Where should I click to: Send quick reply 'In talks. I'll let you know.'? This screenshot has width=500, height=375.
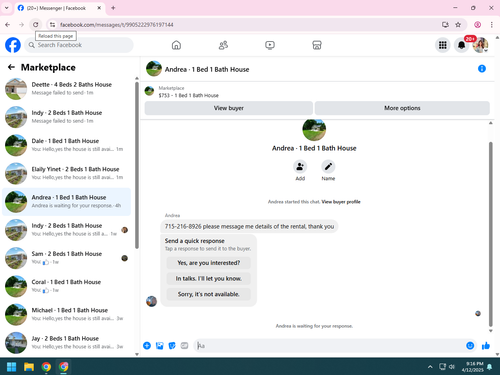click(x=209, y=278)
